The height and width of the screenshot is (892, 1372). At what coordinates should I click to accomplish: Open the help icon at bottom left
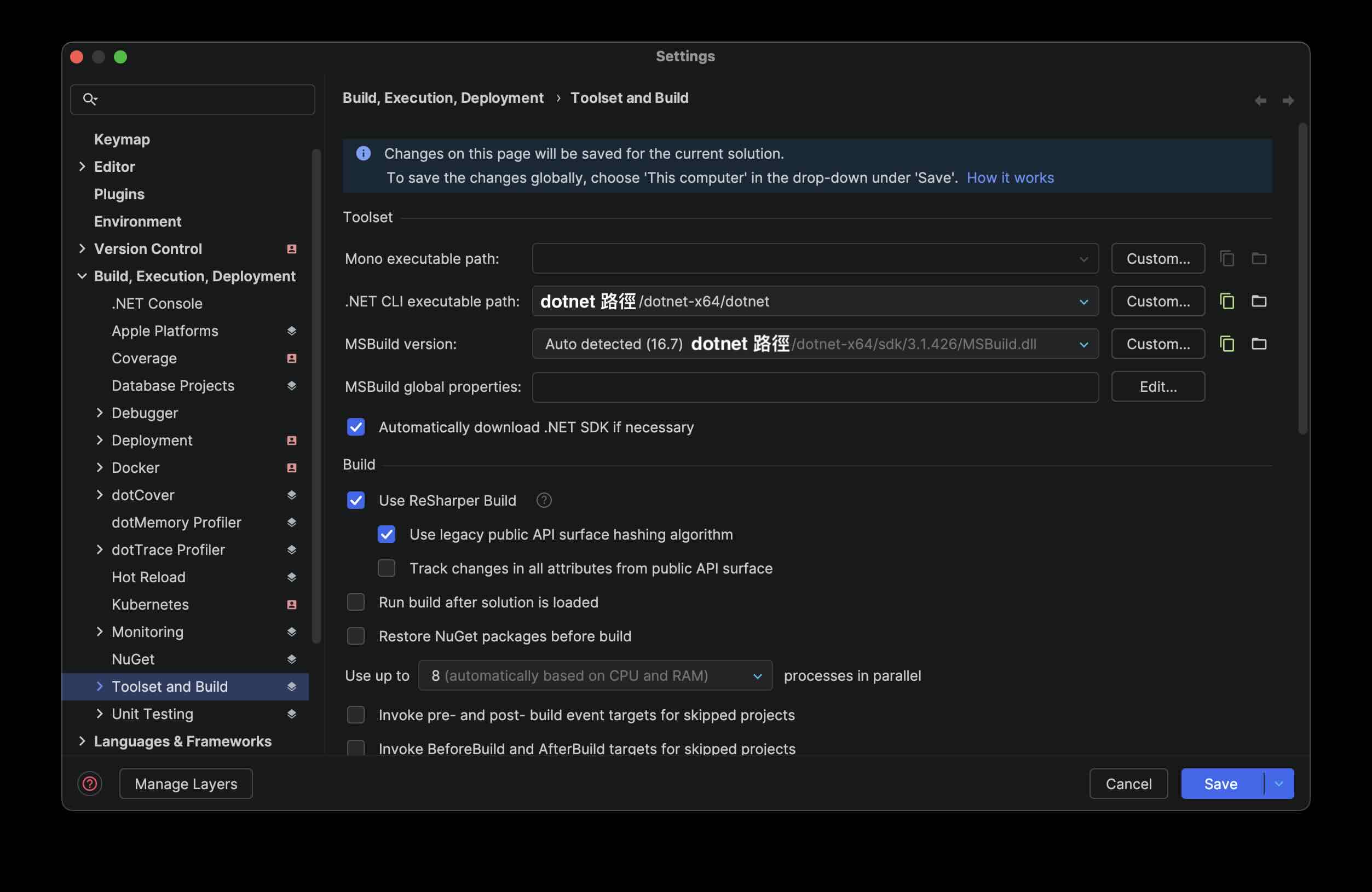tap(90, 783)
